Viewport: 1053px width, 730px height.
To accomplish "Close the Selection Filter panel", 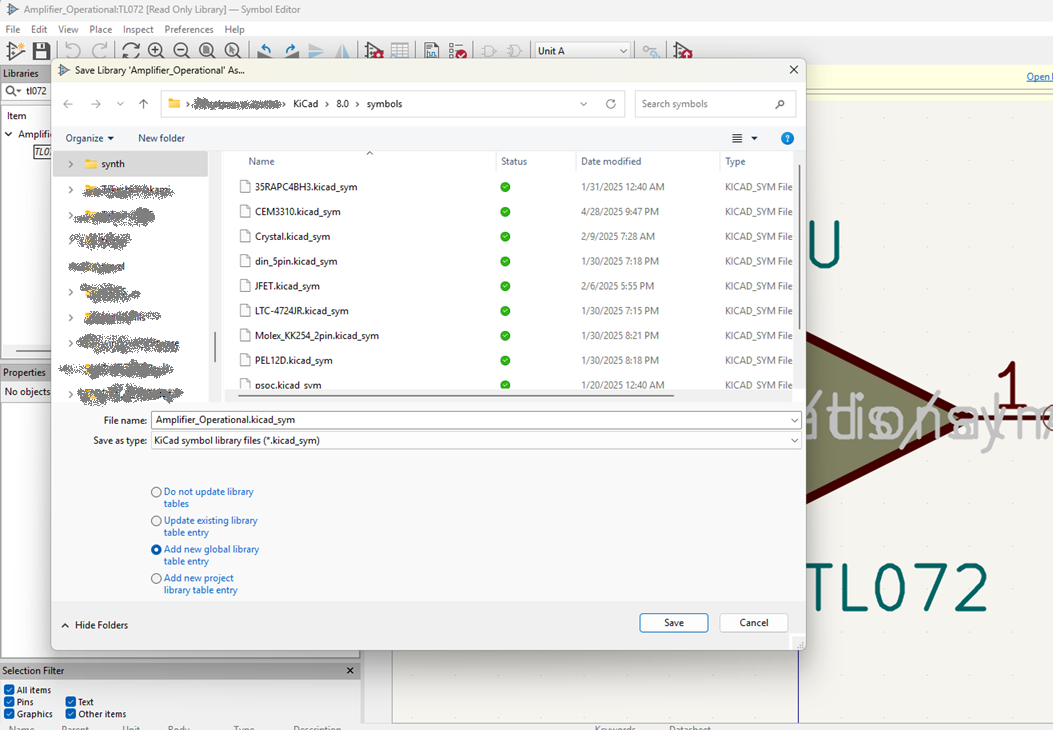I will click(350, 670).
